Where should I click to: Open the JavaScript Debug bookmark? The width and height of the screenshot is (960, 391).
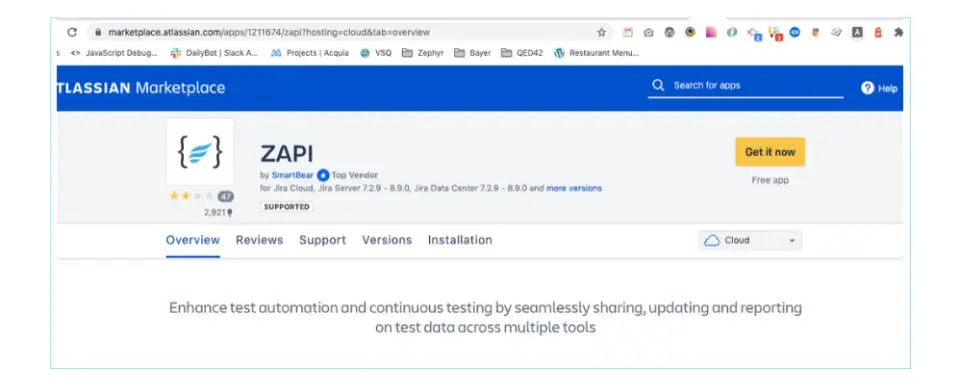click(114, 53)
